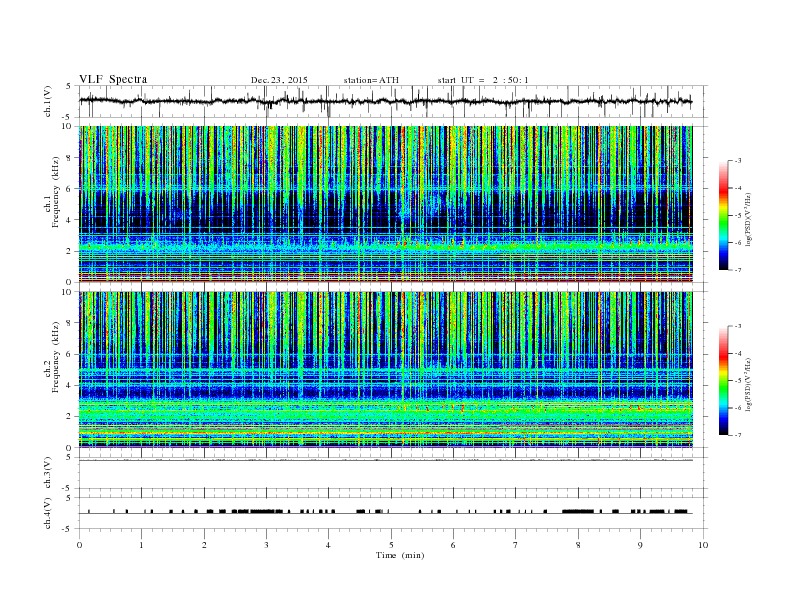The width and height of the screenshot is (792, 612).
Task: Click the 'ch.1 Frequency (kHz)' axis label
Action: tap(52, 194)
